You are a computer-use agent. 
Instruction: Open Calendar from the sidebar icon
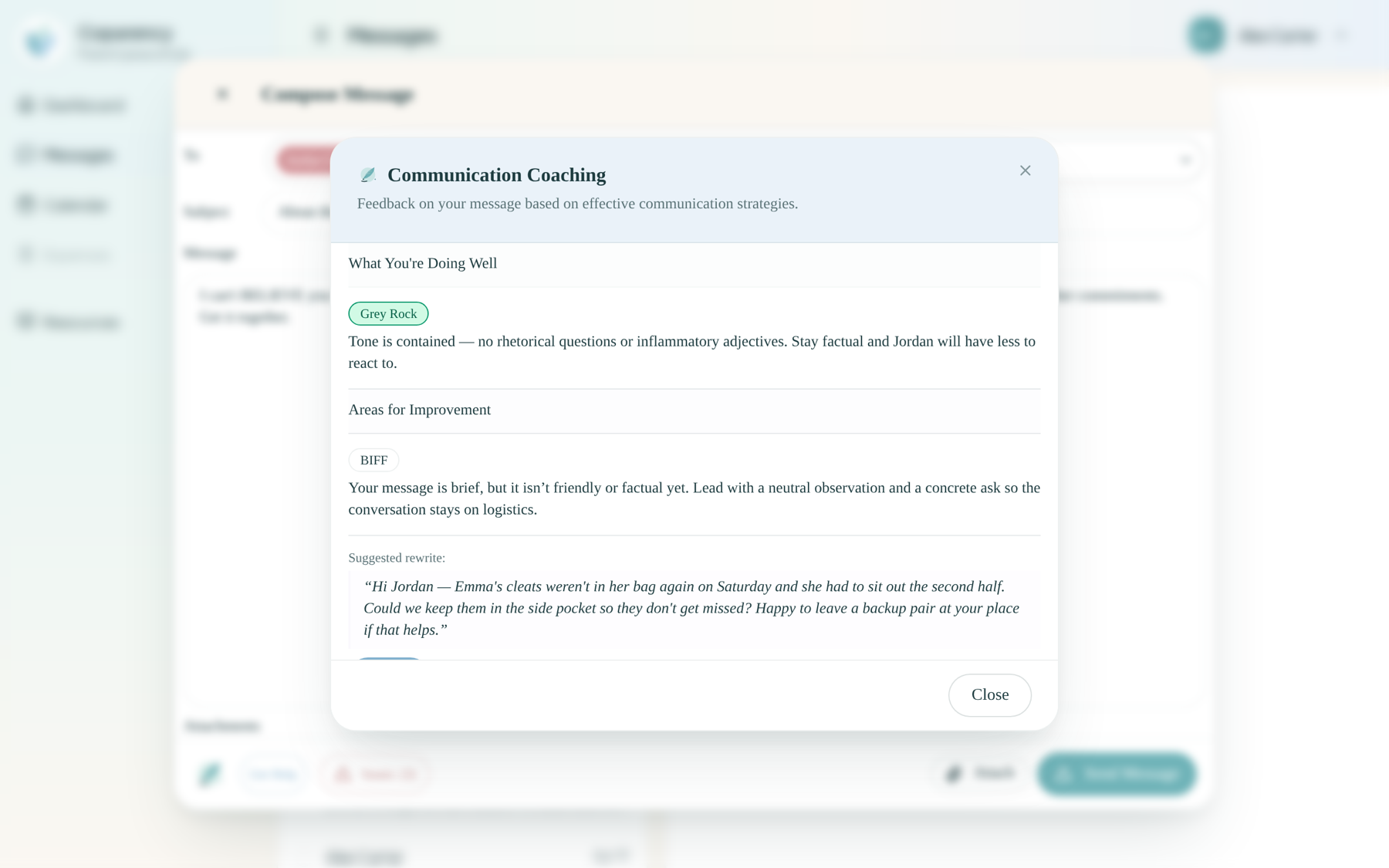click(25, 204)
